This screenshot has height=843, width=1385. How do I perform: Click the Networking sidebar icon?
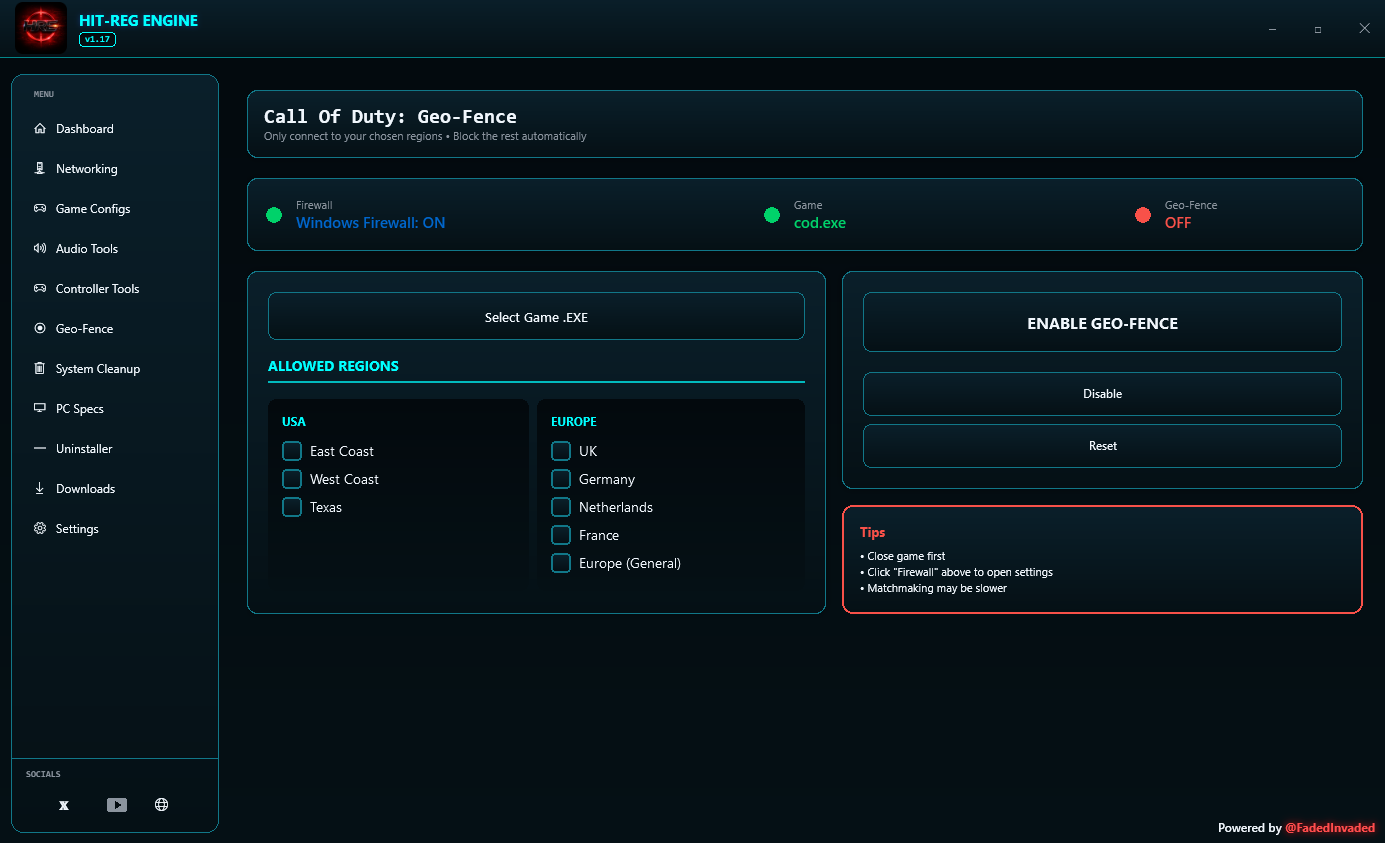click(x=40, y=169)
